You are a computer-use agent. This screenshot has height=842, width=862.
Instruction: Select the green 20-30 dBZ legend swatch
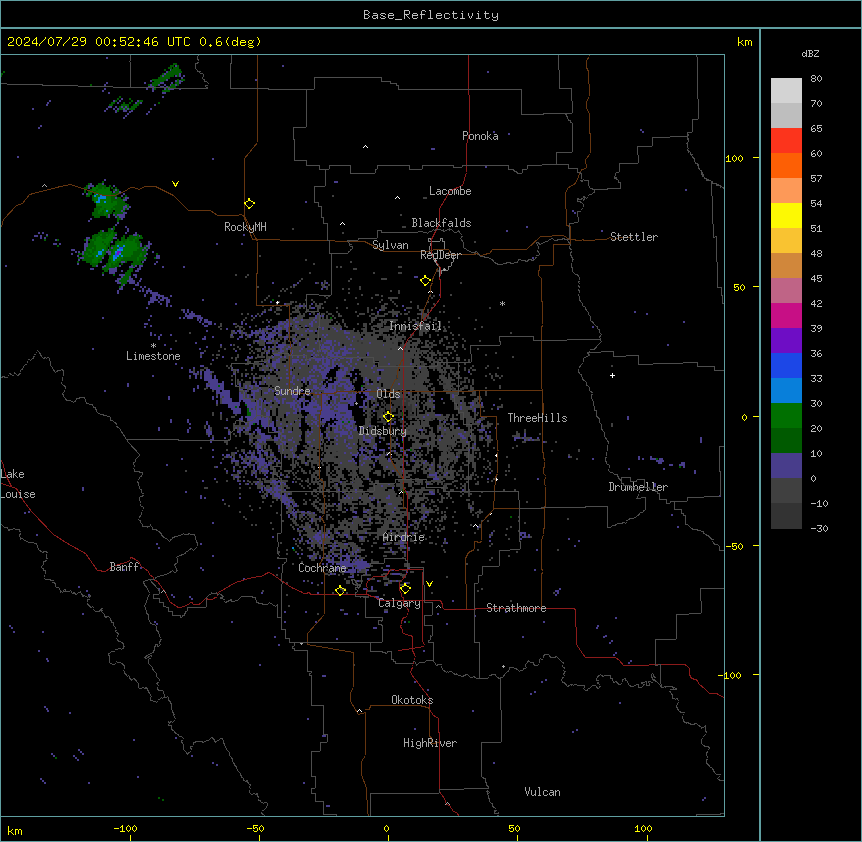(x=786, y=416)
